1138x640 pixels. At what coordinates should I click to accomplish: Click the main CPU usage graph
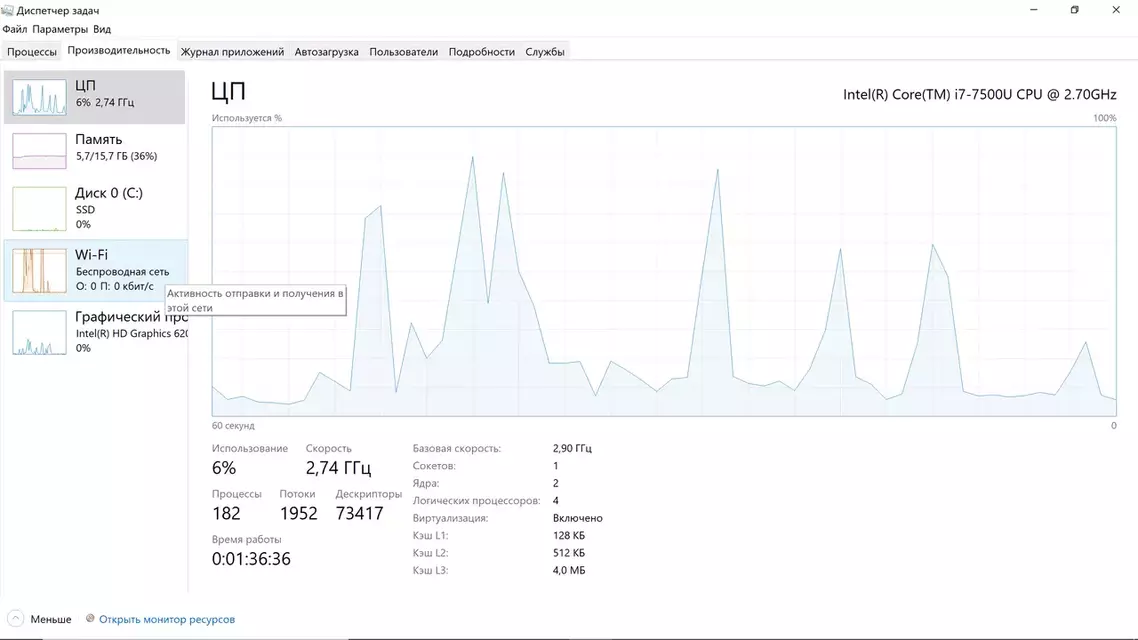664,271
